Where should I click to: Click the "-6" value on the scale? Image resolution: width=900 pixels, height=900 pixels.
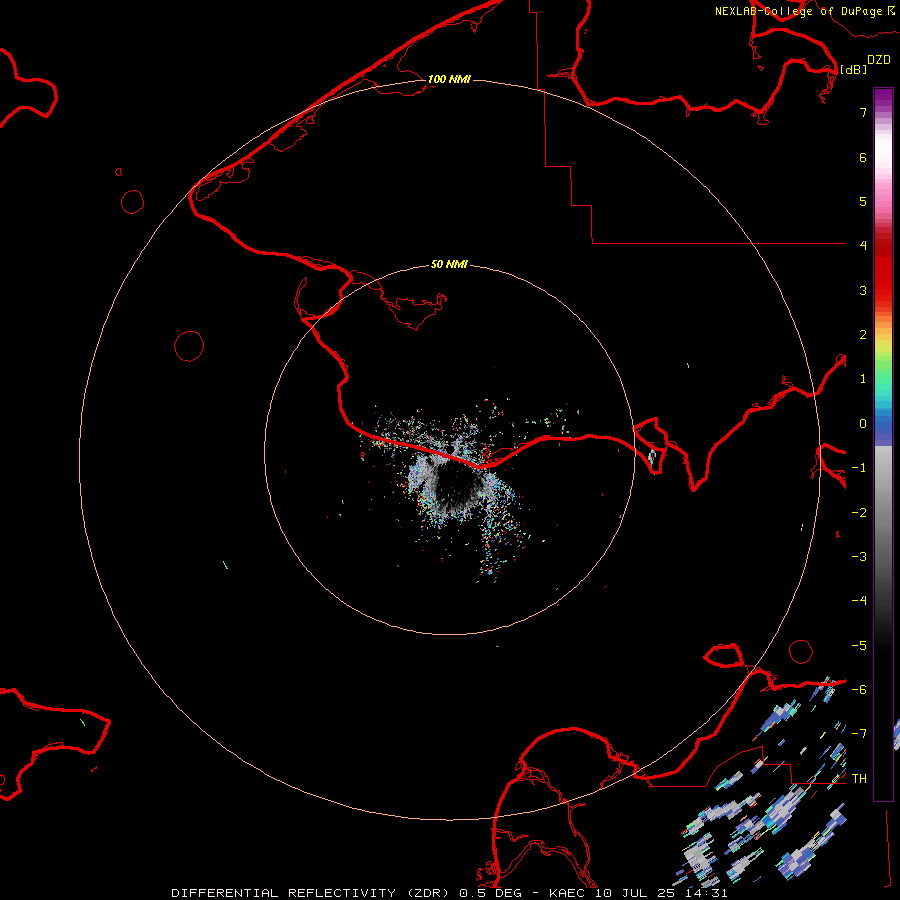859,690
